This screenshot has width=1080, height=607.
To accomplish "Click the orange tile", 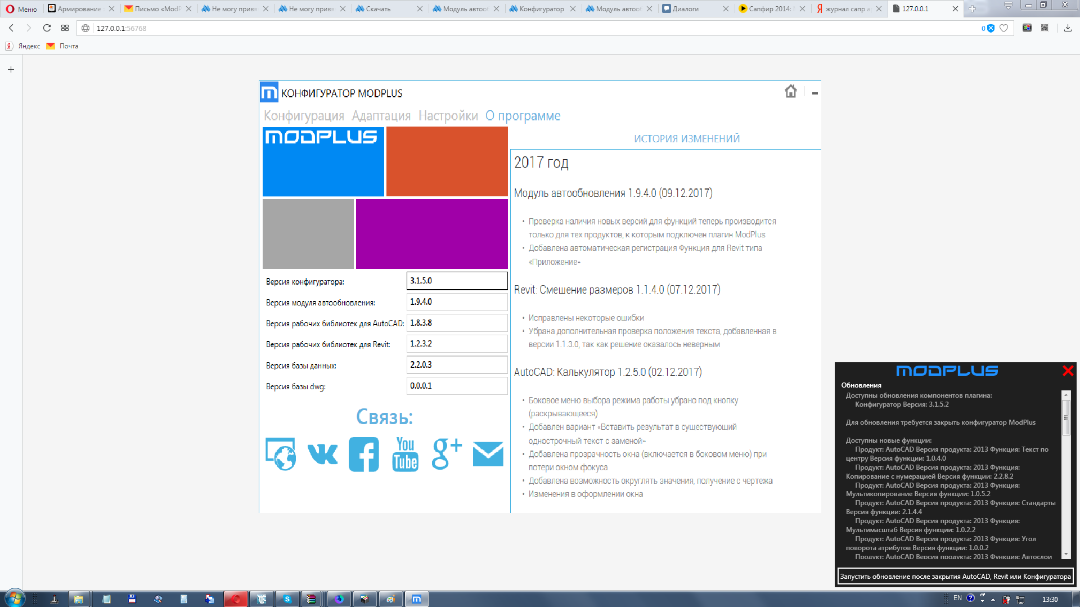I will (447, 162).
